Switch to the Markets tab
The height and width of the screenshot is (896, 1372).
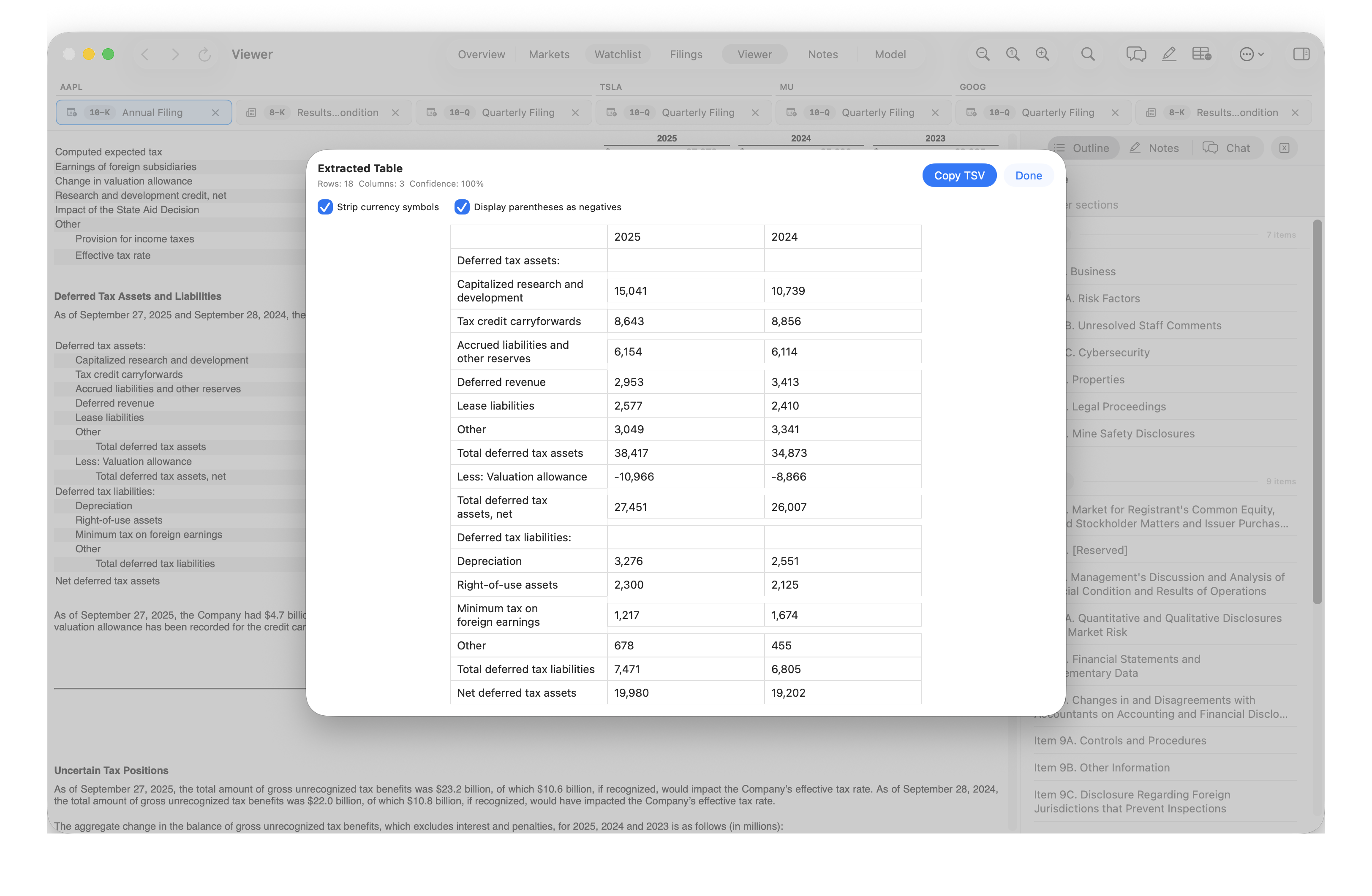click(x=549, y=54)
